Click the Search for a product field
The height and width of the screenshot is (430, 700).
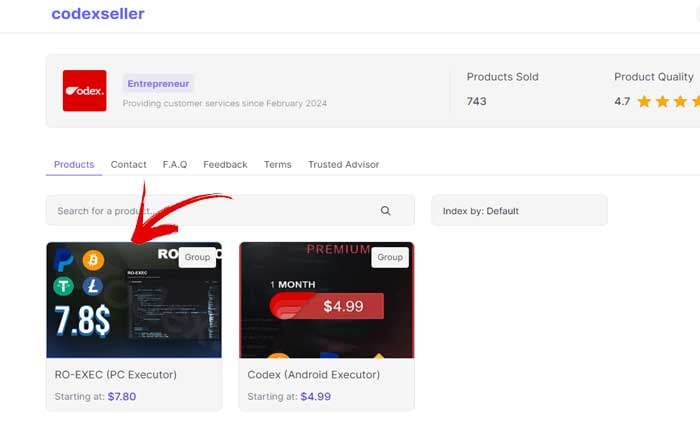point(210,211)
